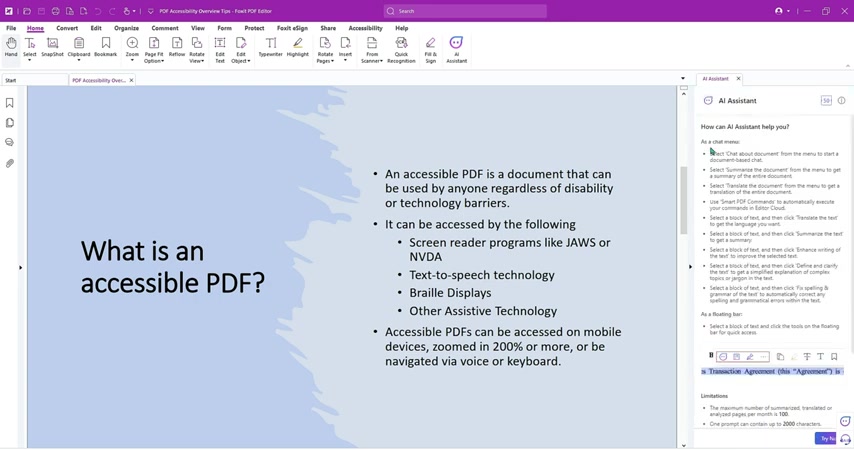Click the floating AI chat bubble icon
854x450 pixels.
(x=845, y=421)
